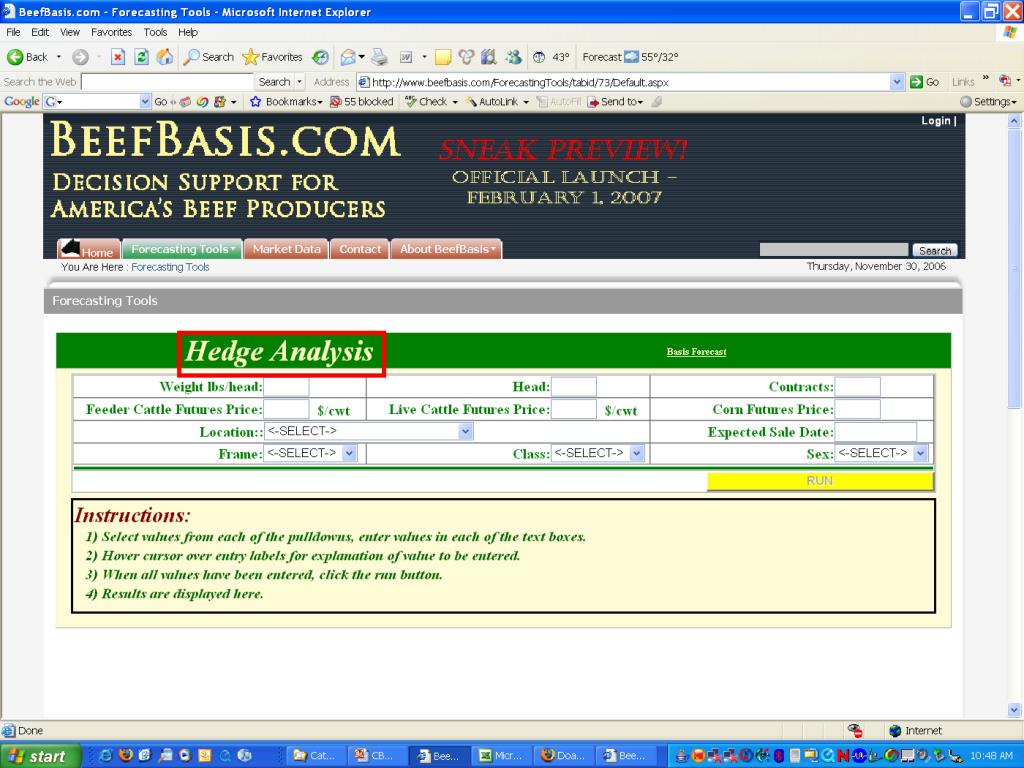This screenshot has width=1024, height=768.
Task: Switch to the Micr... Excel taskbar button
Action: tap(501, 756)
